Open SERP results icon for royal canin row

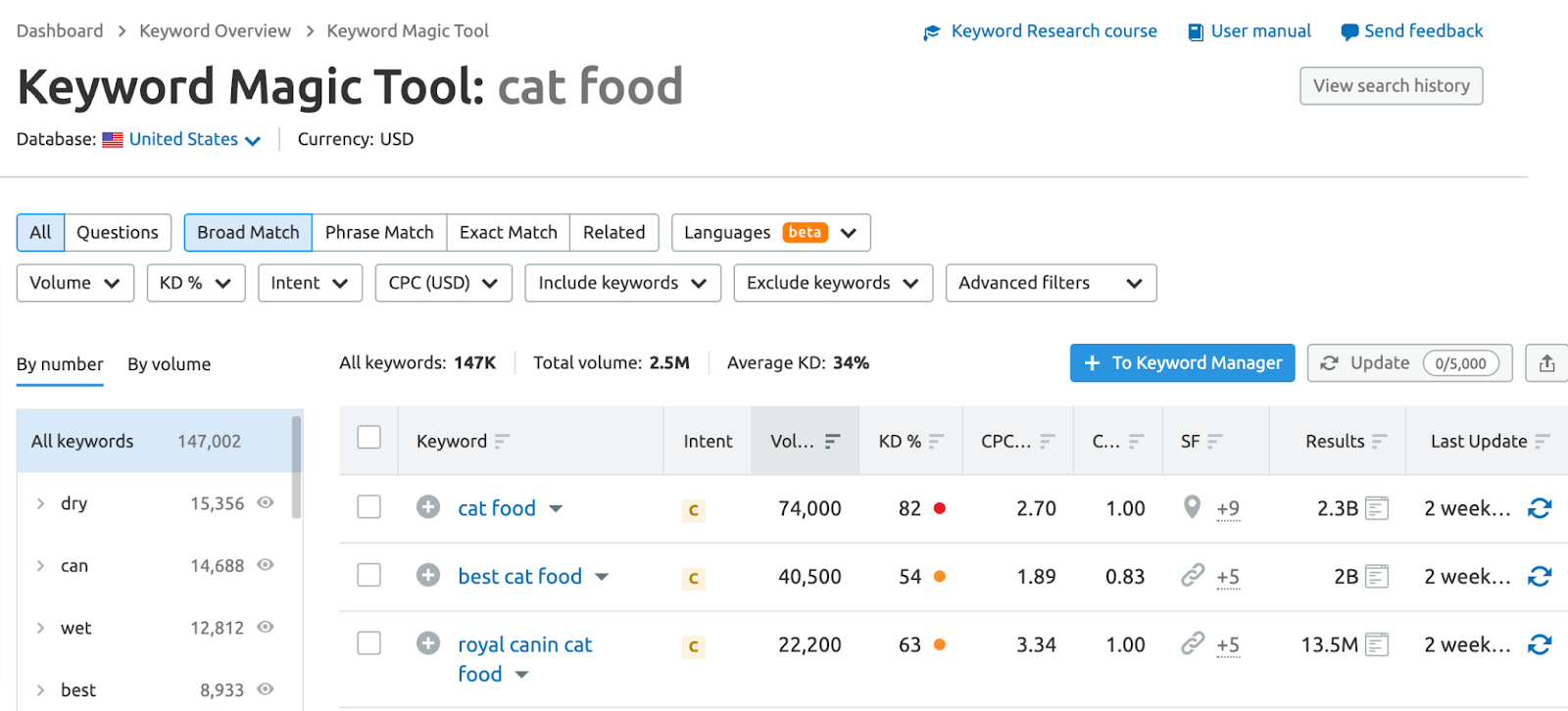pos(1377,644)
